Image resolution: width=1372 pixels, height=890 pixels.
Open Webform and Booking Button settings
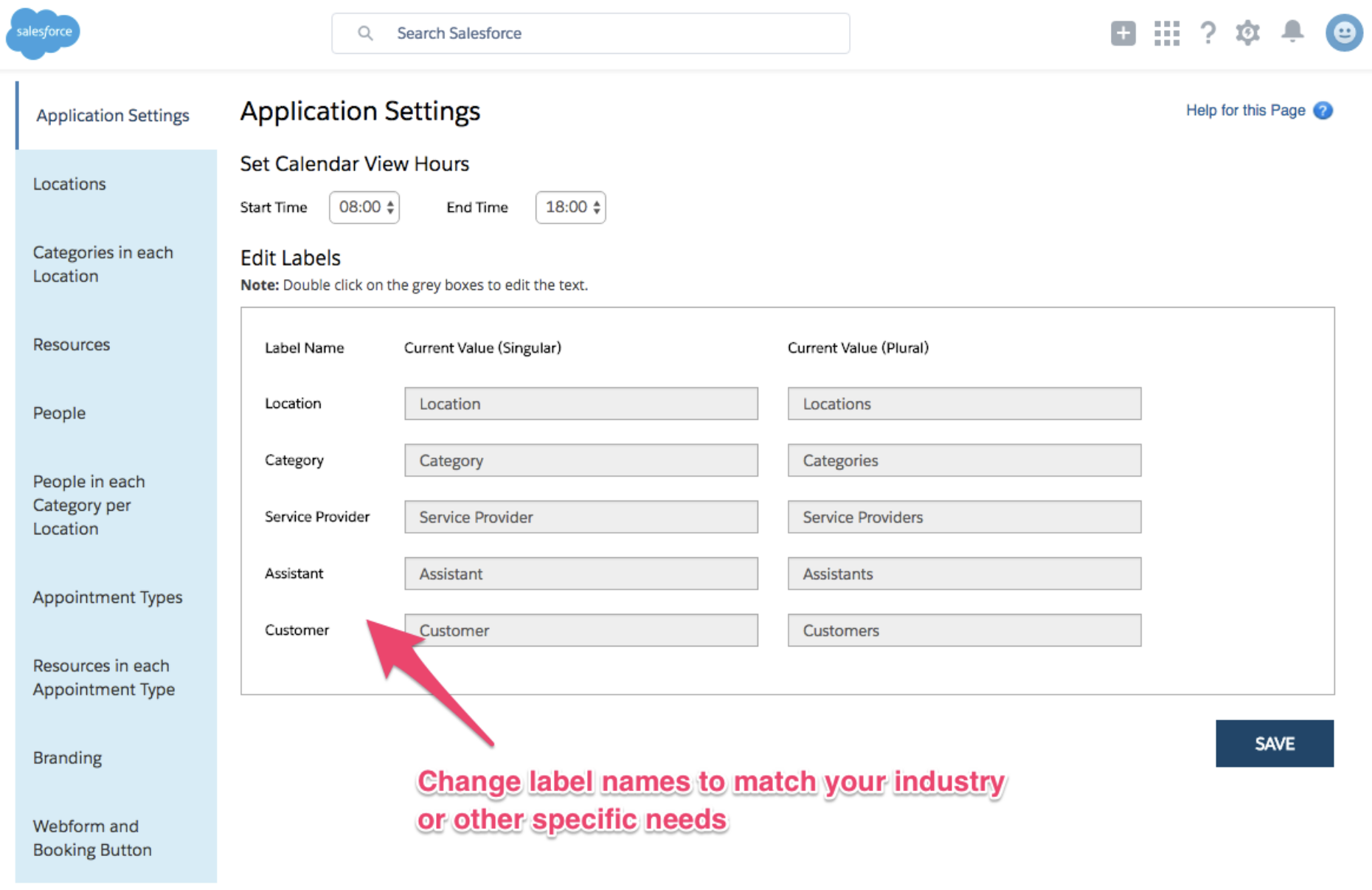pyautogui.click(x=92, y=838)
